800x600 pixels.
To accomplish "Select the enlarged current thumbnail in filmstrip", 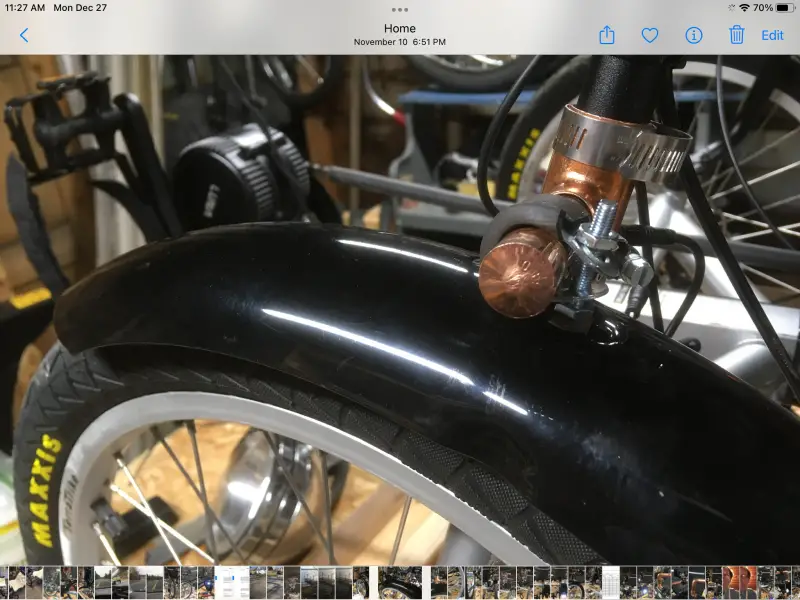I will pyautogui.click(x=399, y=582).
